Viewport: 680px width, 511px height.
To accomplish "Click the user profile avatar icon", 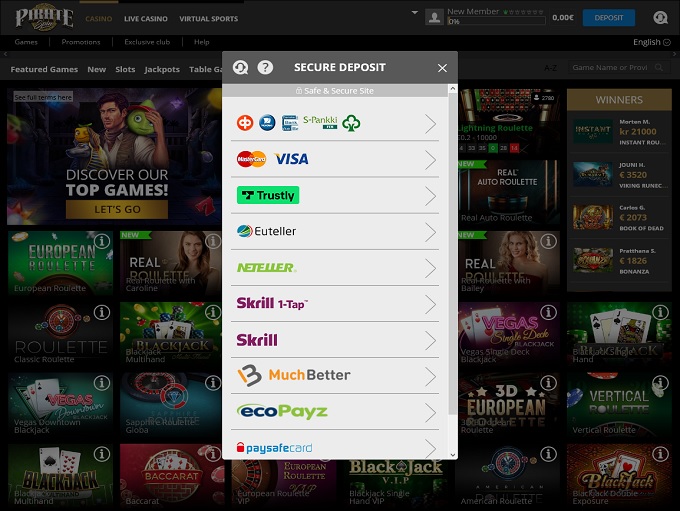I will 434,17.
